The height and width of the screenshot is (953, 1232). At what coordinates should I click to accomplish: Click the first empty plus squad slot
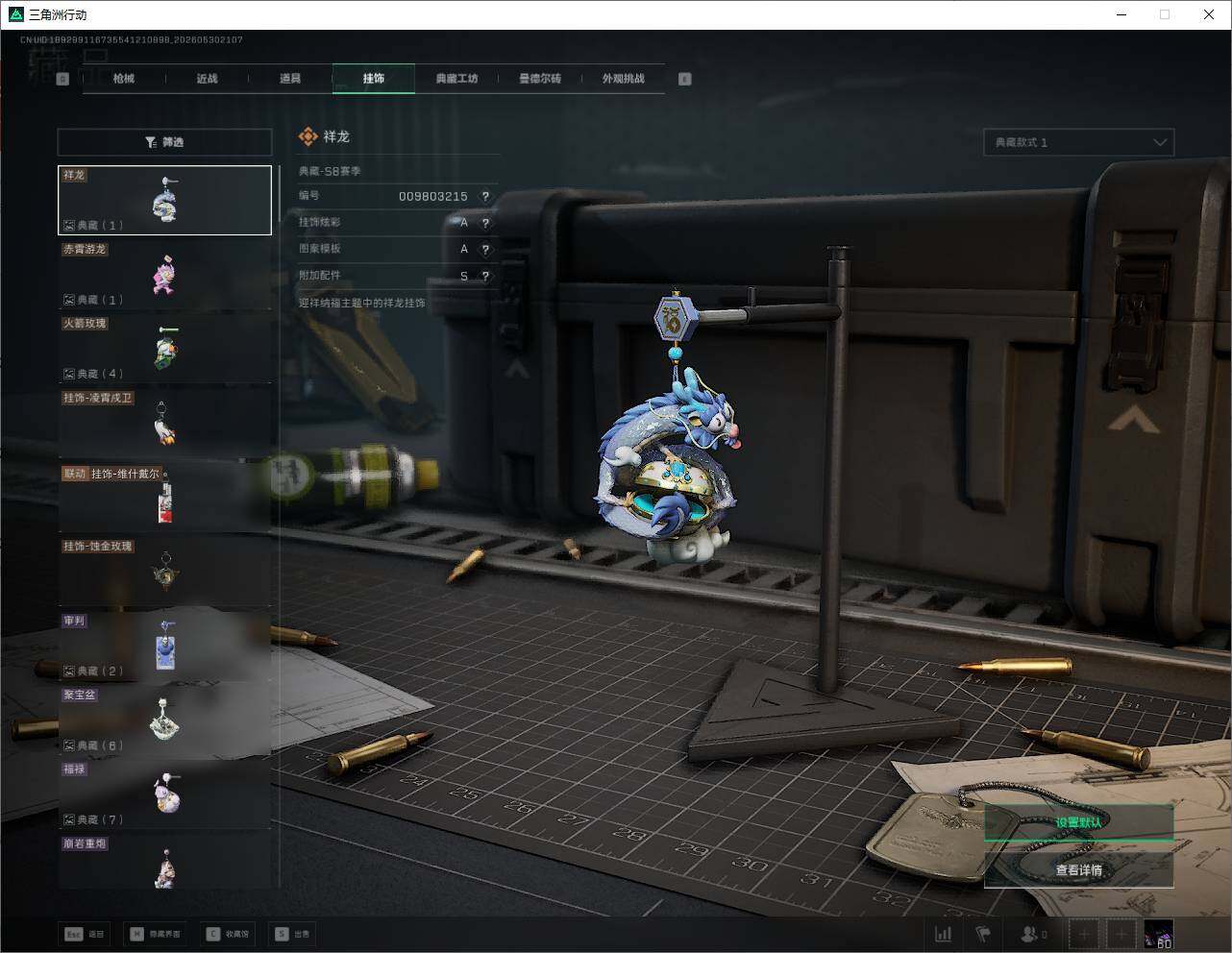1084,934
